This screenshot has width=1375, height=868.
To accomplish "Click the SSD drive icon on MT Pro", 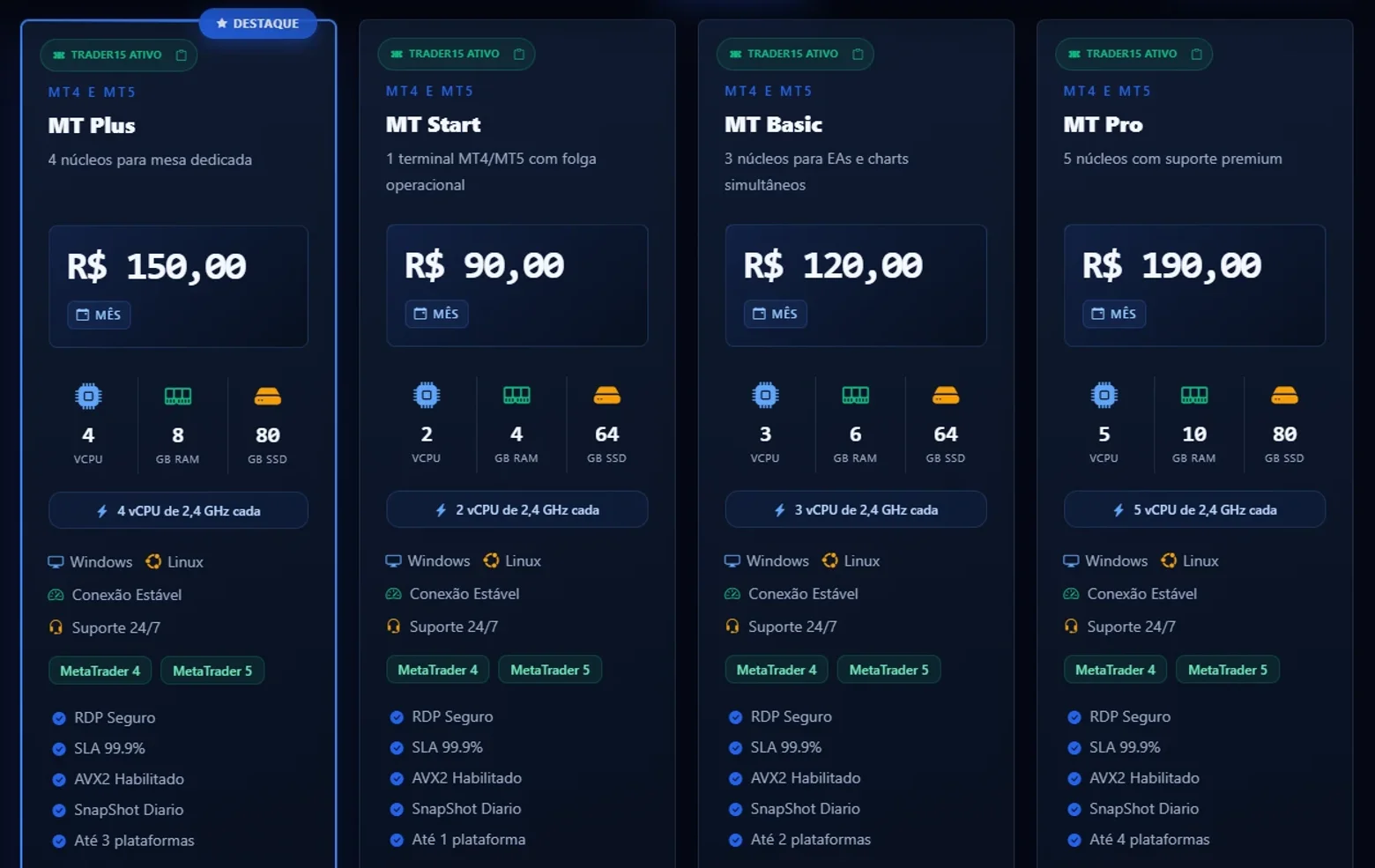I will coord(1284,396).
